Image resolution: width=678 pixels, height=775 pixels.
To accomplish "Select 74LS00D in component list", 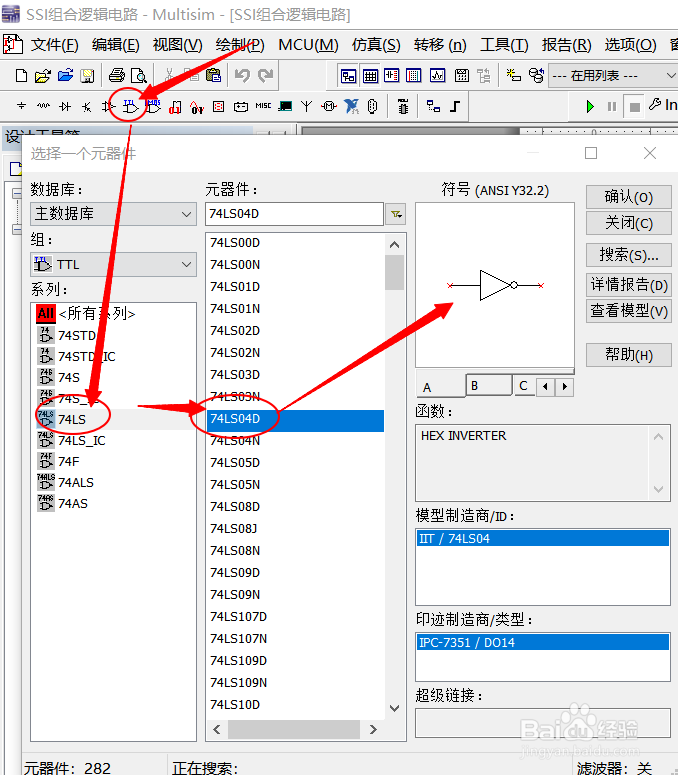I will [x=235, y=243].
